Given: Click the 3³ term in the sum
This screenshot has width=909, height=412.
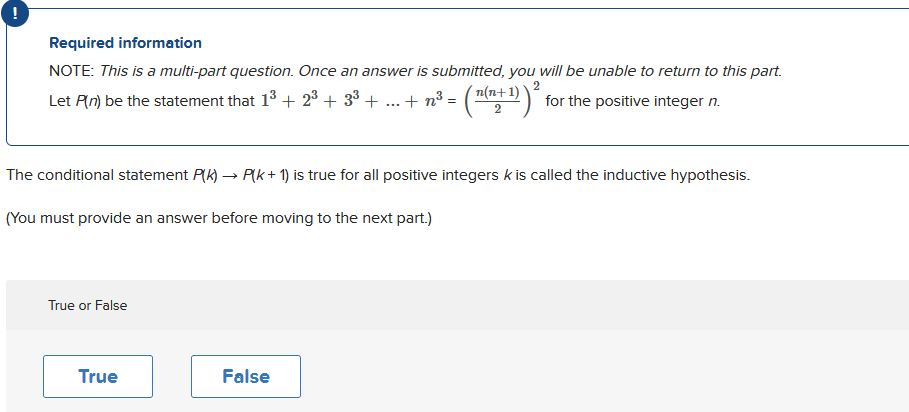Looking at the screenshot, I should coord(347,100).
